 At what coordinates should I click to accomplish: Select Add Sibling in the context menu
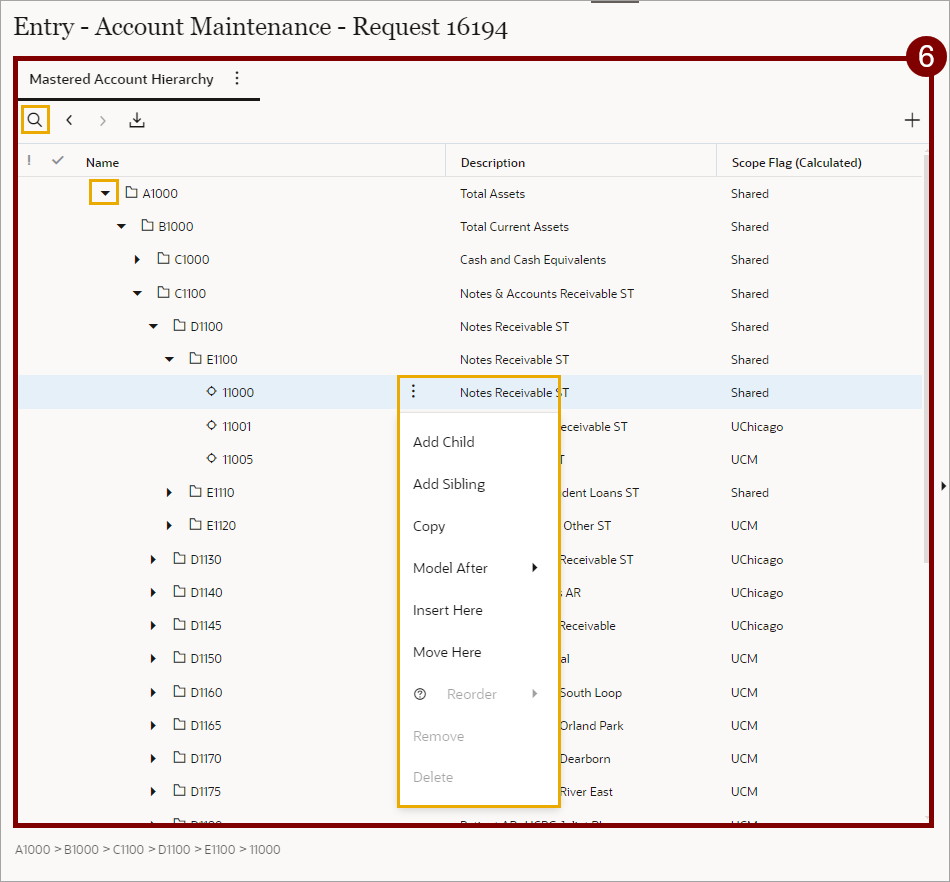(448, 484)
